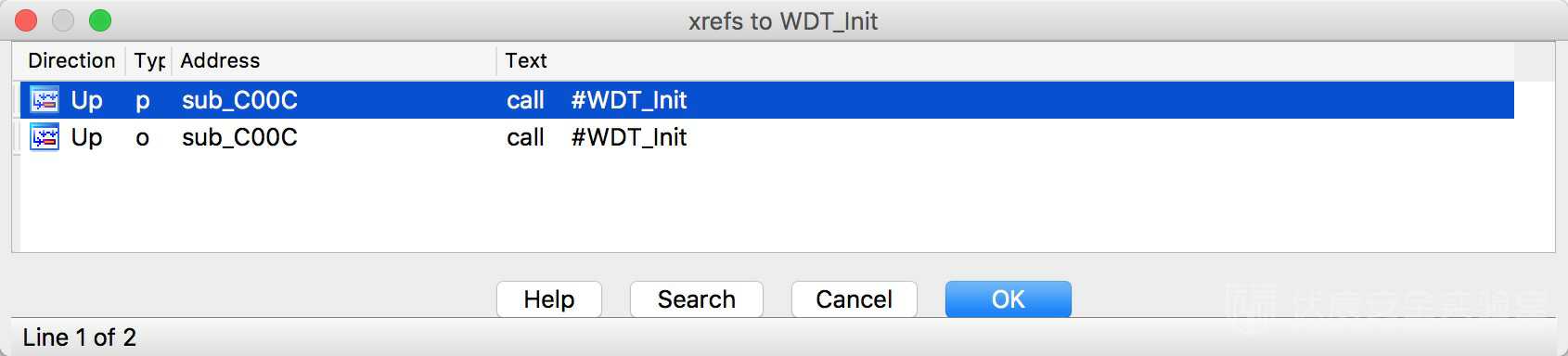1568x356 pixels.
Task: Sort the list by the Direction column header
Action: point(71,60)
